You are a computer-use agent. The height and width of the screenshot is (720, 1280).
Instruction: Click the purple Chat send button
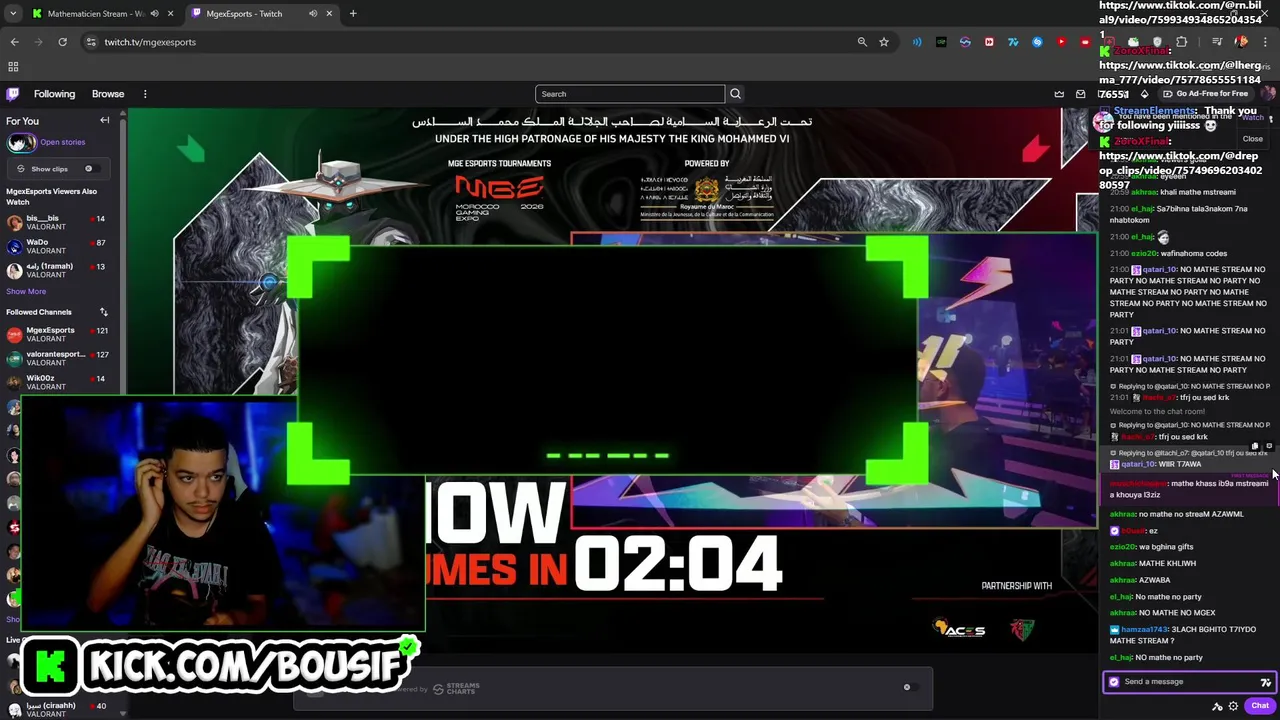click(1260, 706)
